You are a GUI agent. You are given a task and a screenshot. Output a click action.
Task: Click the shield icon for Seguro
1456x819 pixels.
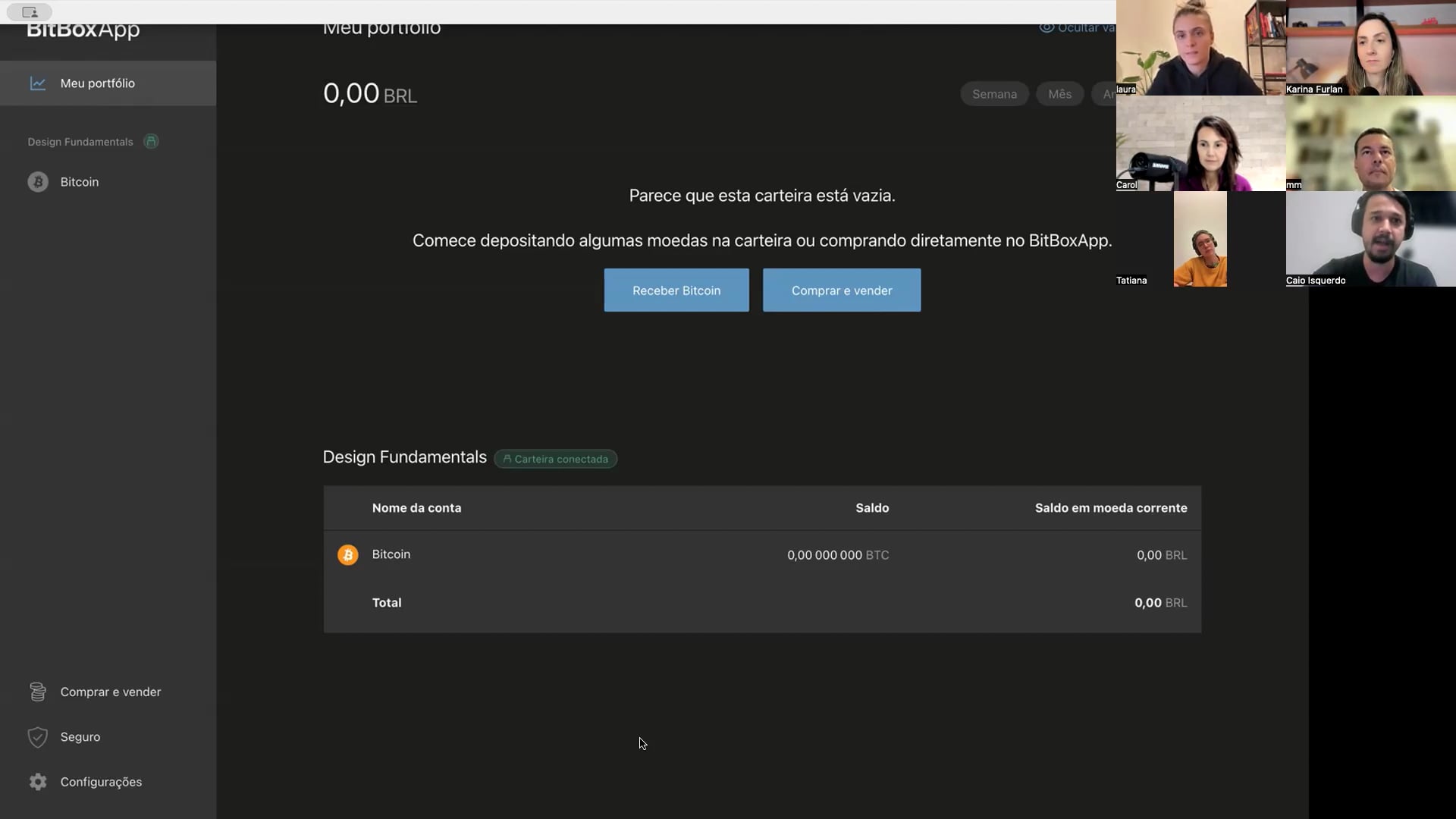[38, 737]
